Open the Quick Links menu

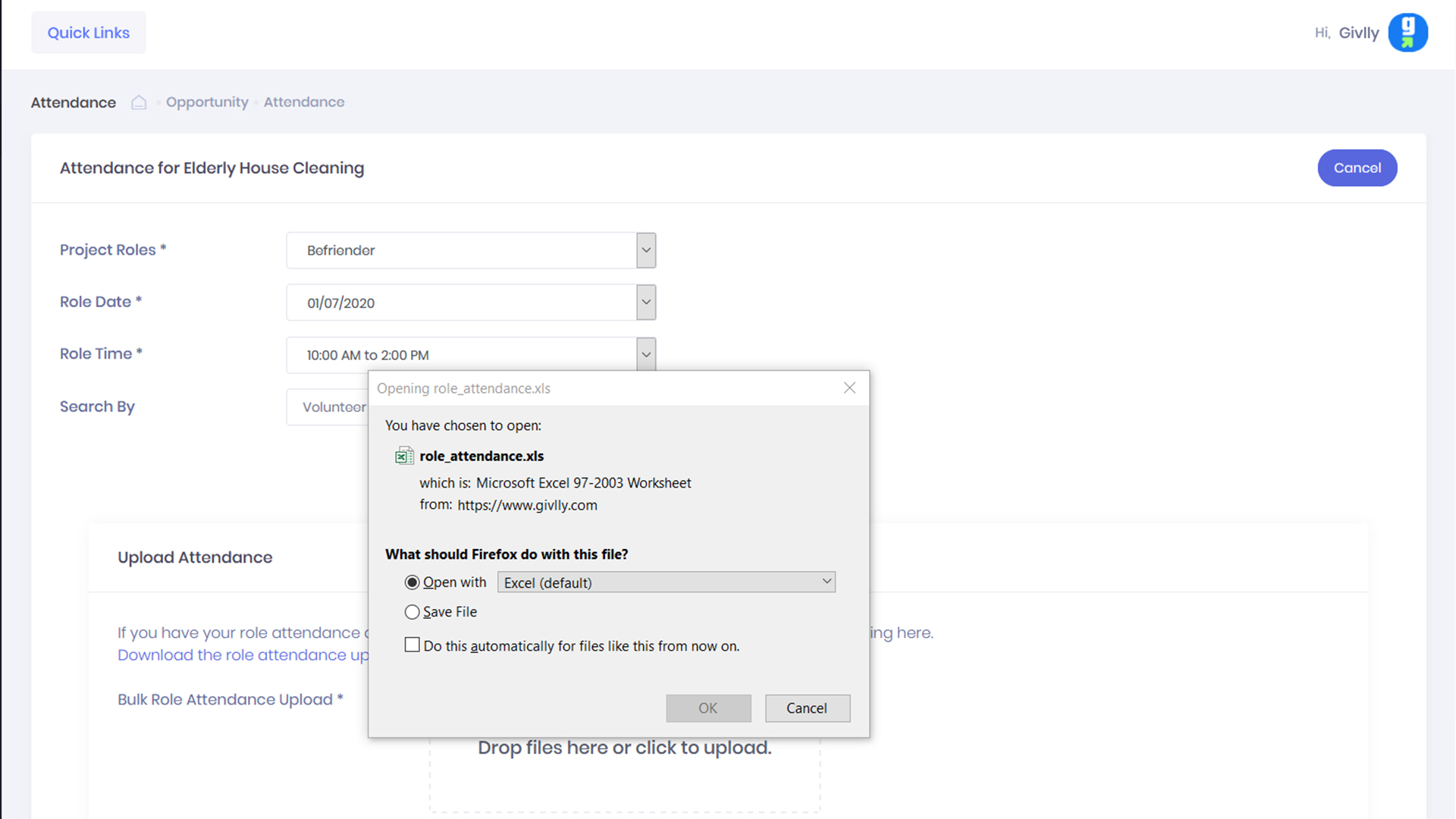[x=89, y=33]
